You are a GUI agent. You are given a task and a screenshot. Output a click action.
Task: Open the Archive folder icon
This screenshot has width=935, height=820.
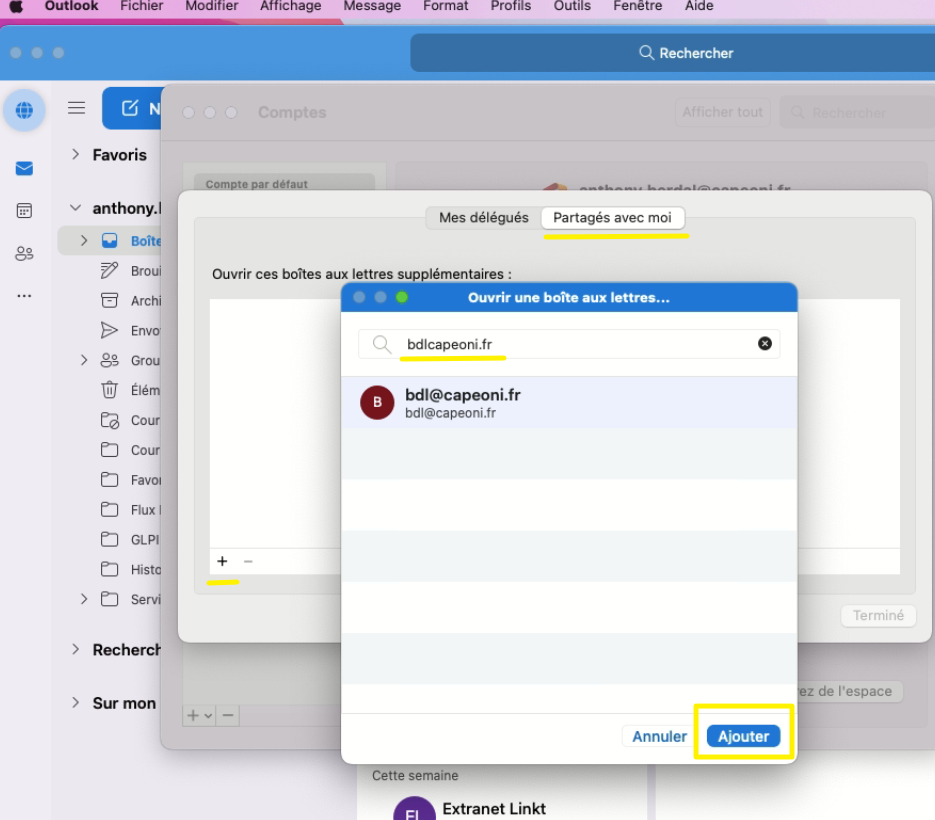coord(110,300)
